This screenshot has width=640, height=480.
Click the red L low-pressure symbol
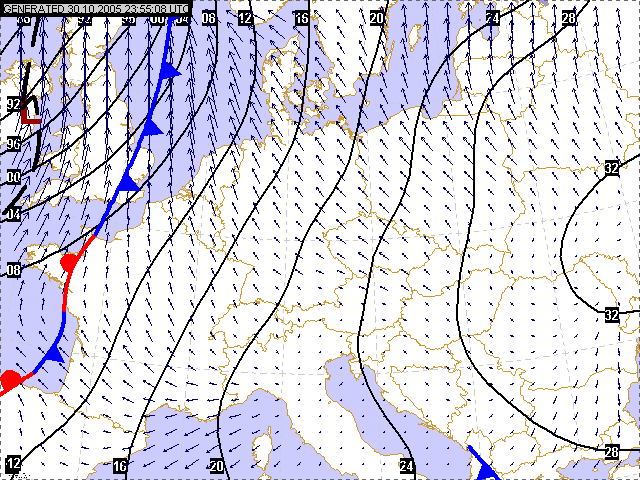pyautogui.click(x=31, y=109)
